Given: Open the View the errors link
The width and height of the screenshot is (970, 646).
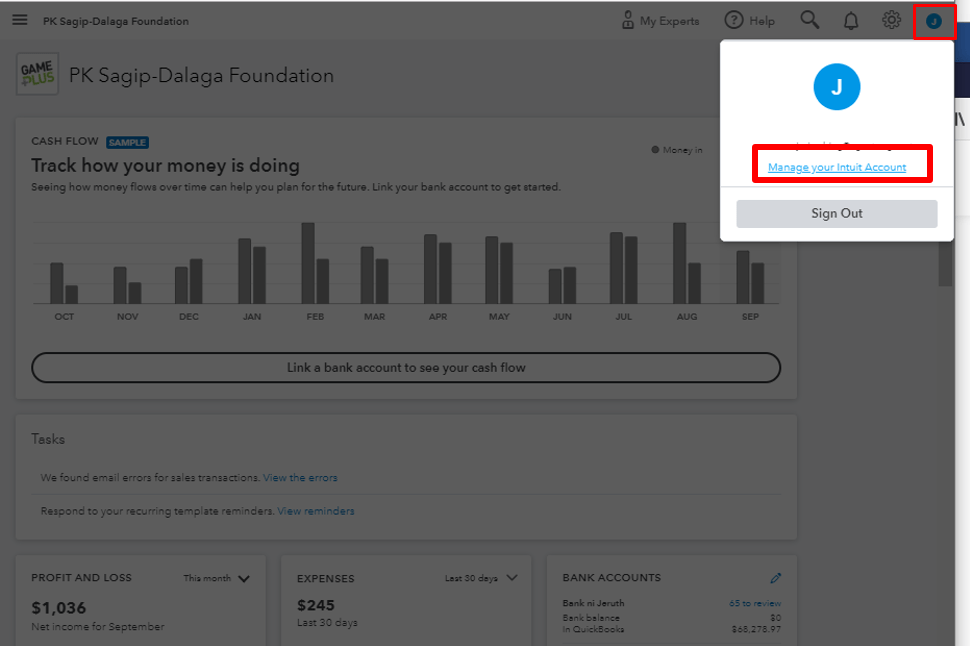Looking at the screenshot, I should (x=300, y=478).
